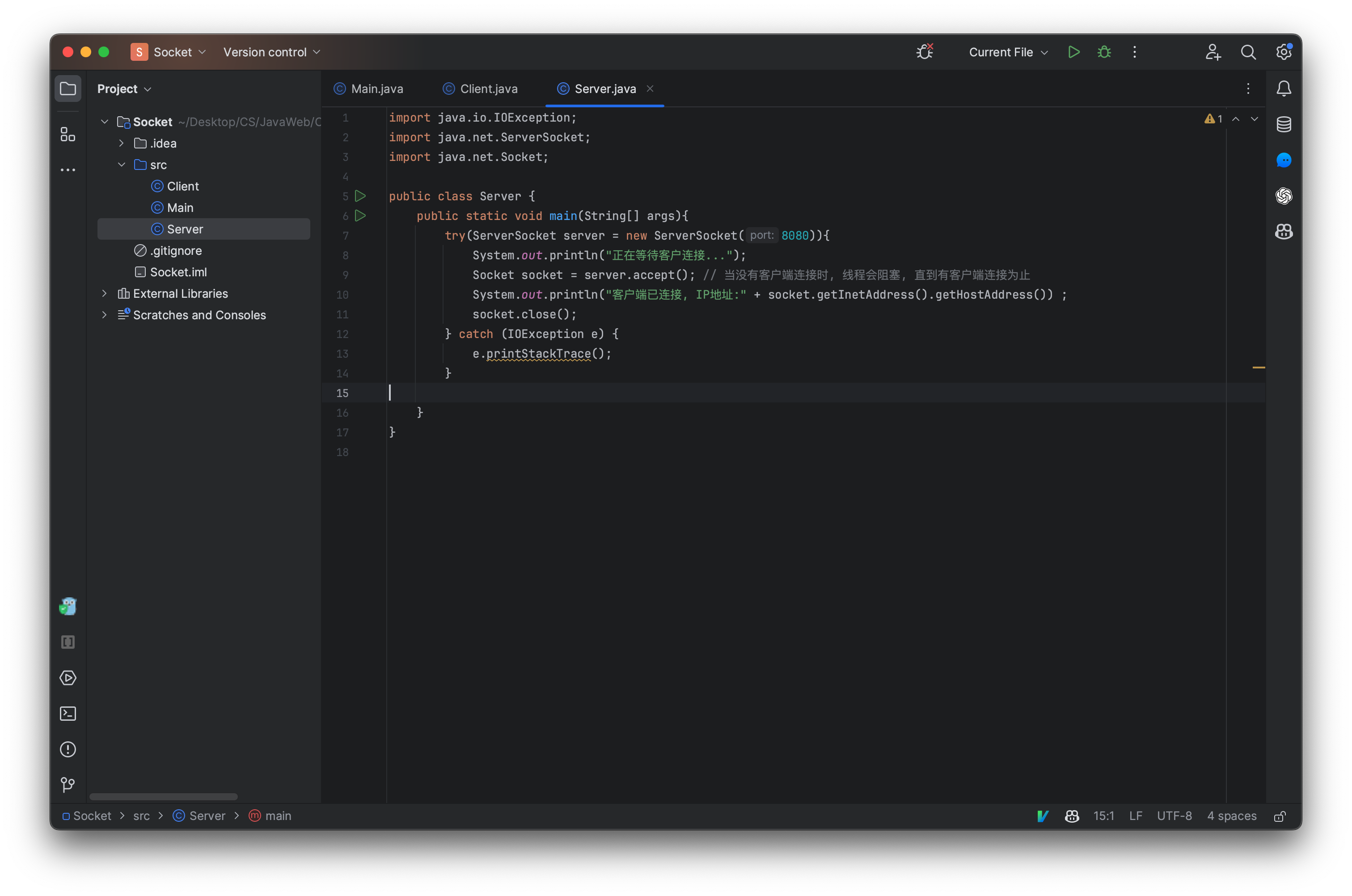Image resolution: width=1352 pixels, height=896 pixels.
Task: Open the Database tool window
Action: 1284,125
